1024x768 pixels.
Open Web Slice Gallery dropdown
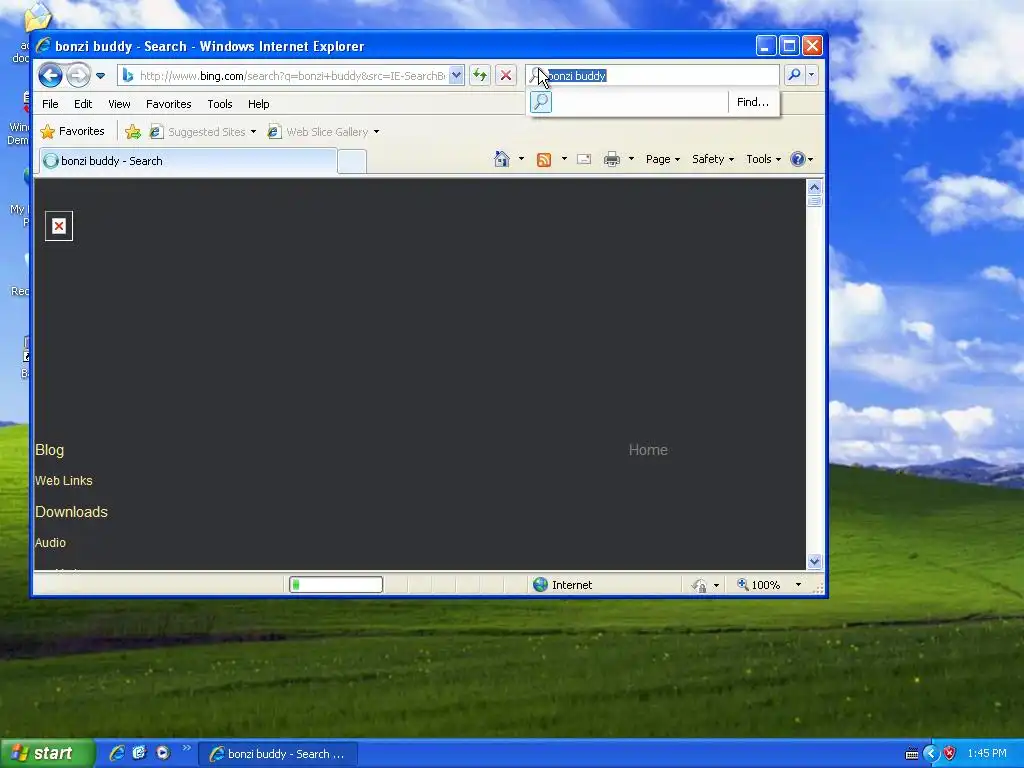[x=323, y=132]
